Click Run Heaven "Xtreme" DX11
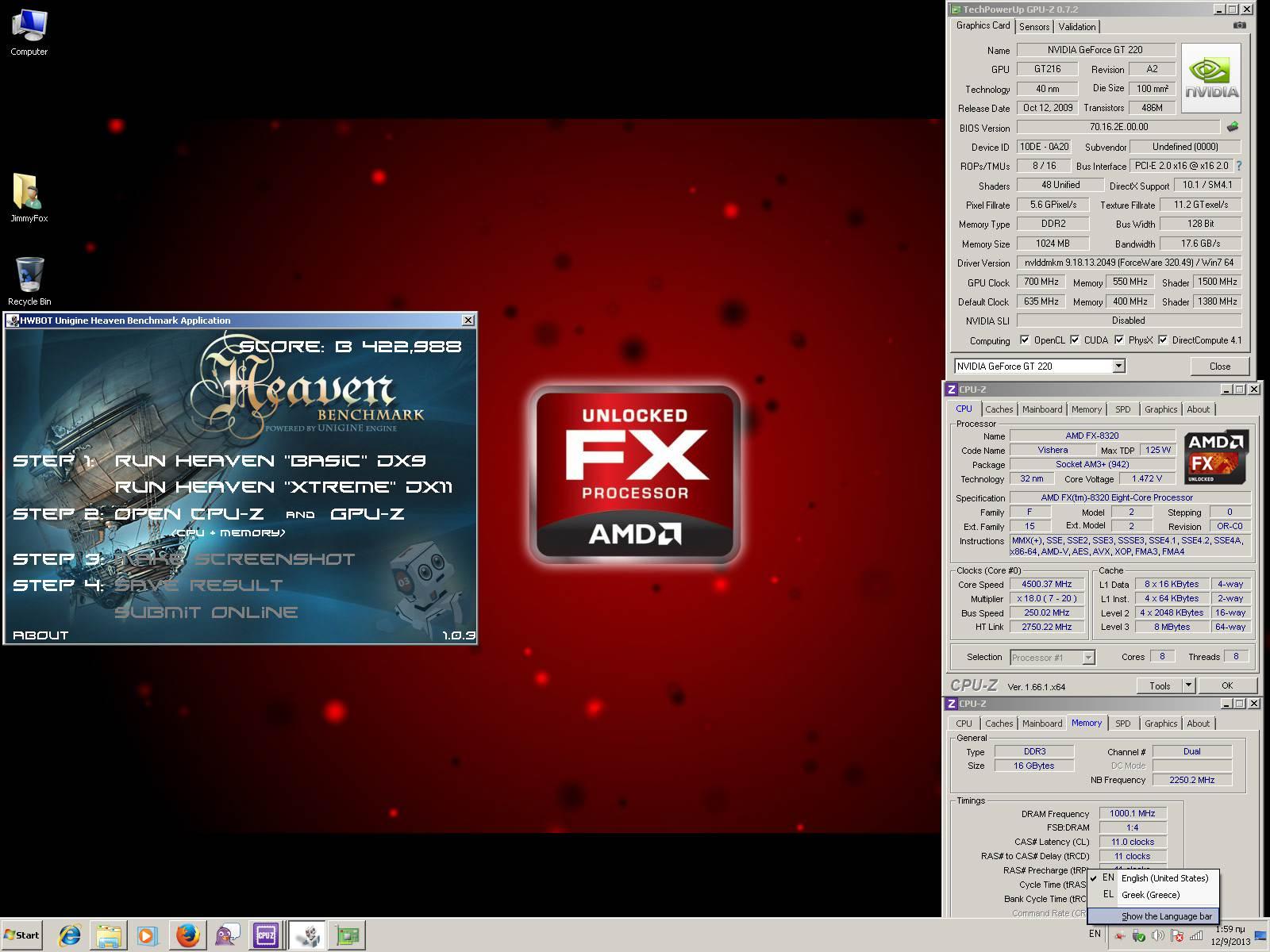Screen dimensions: 1270x952 point(283,487)
